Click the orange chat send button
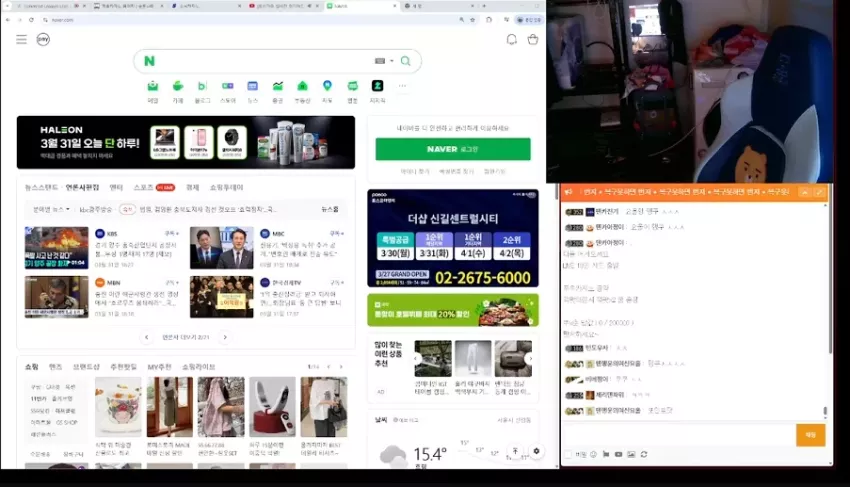 [810, 435]
